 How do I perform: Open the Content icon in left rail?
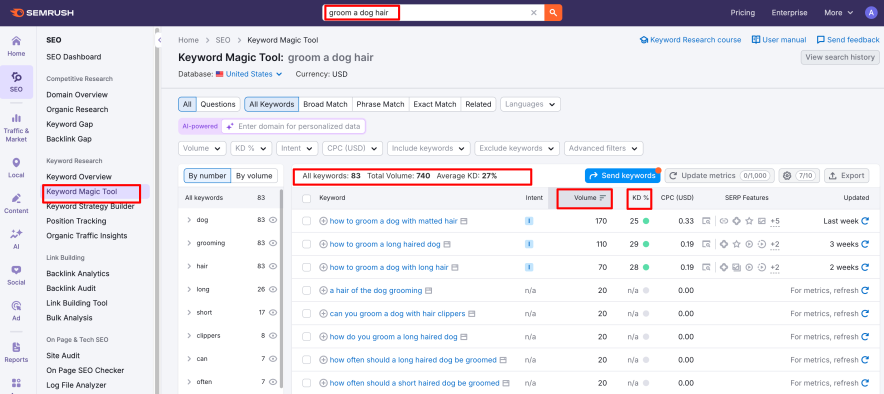tap(16, 203)
